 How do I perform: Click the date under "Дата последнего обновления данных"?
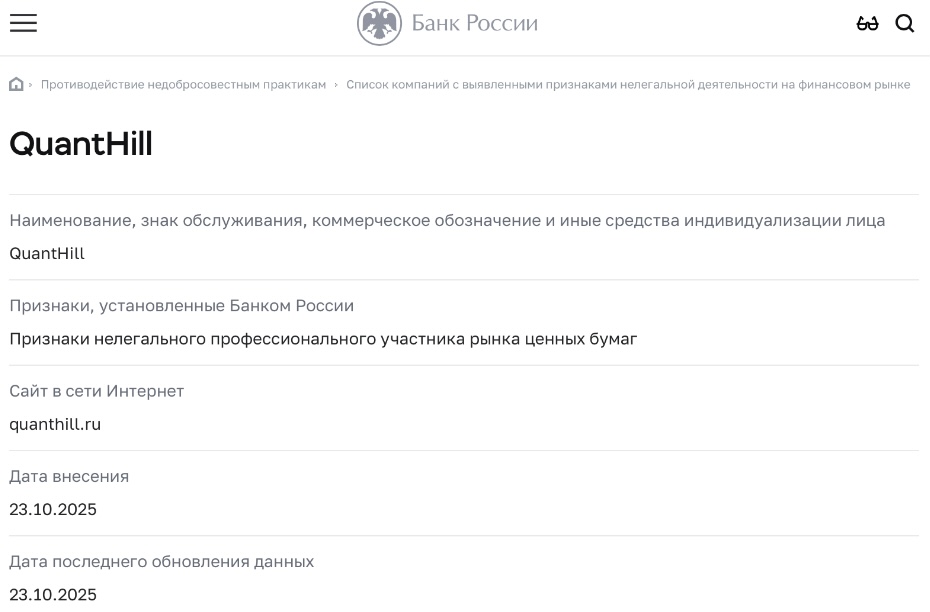click(x=53, y=595)
